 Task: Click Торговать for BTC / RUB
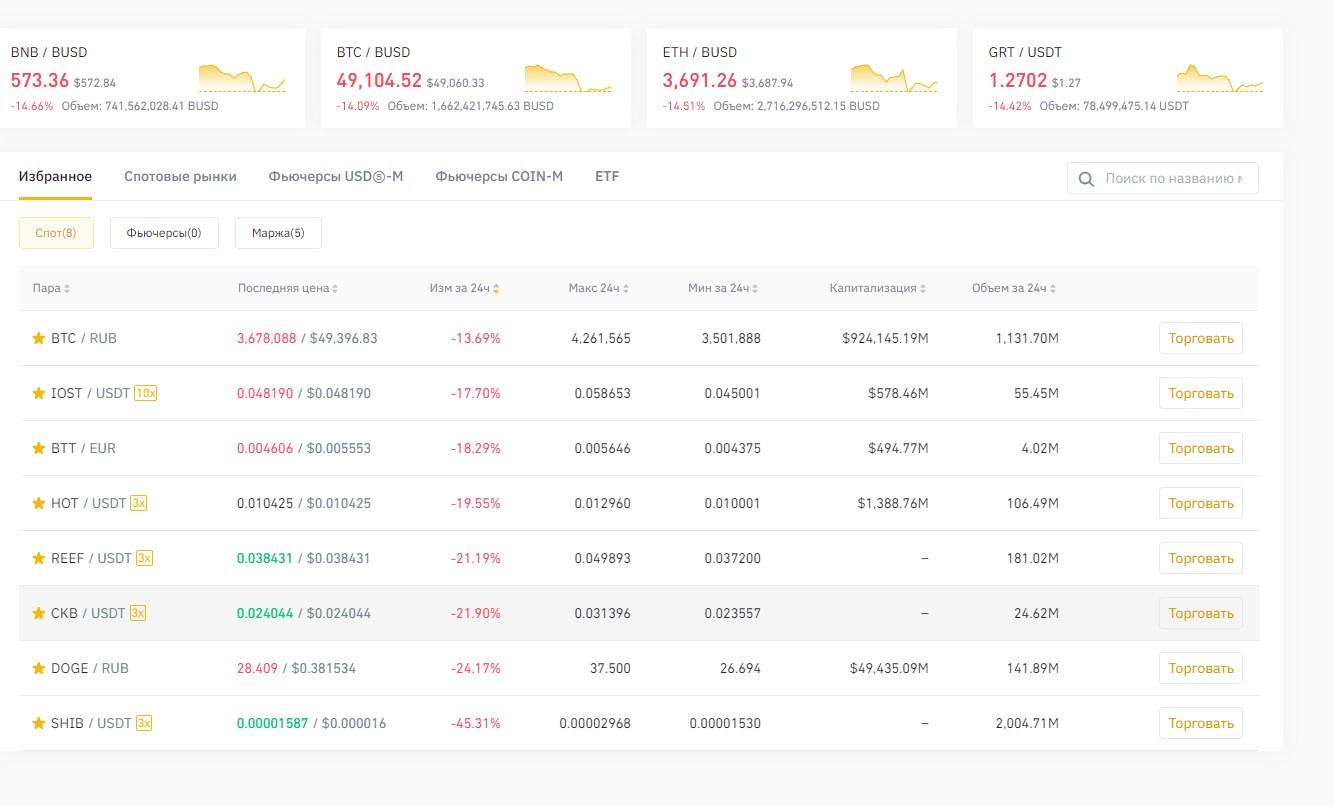click(1201, 338)
